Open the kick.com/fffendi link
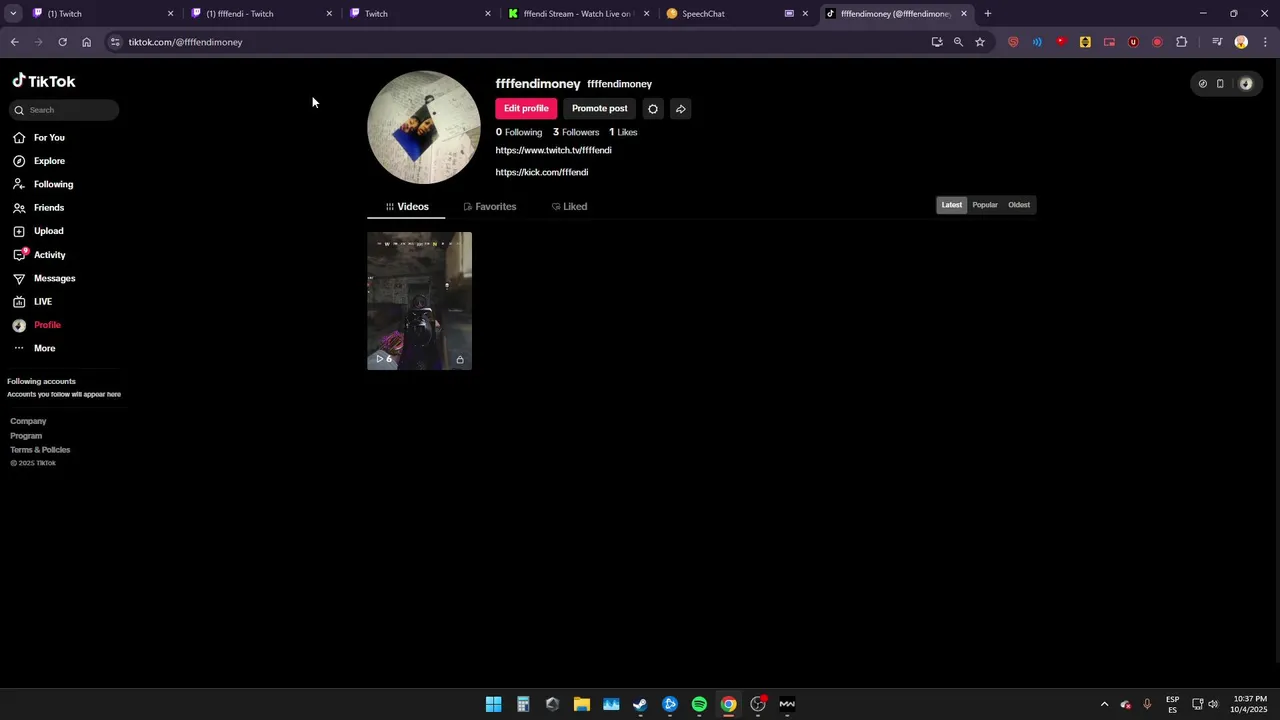1280x720 pixels. click(542, 172)
